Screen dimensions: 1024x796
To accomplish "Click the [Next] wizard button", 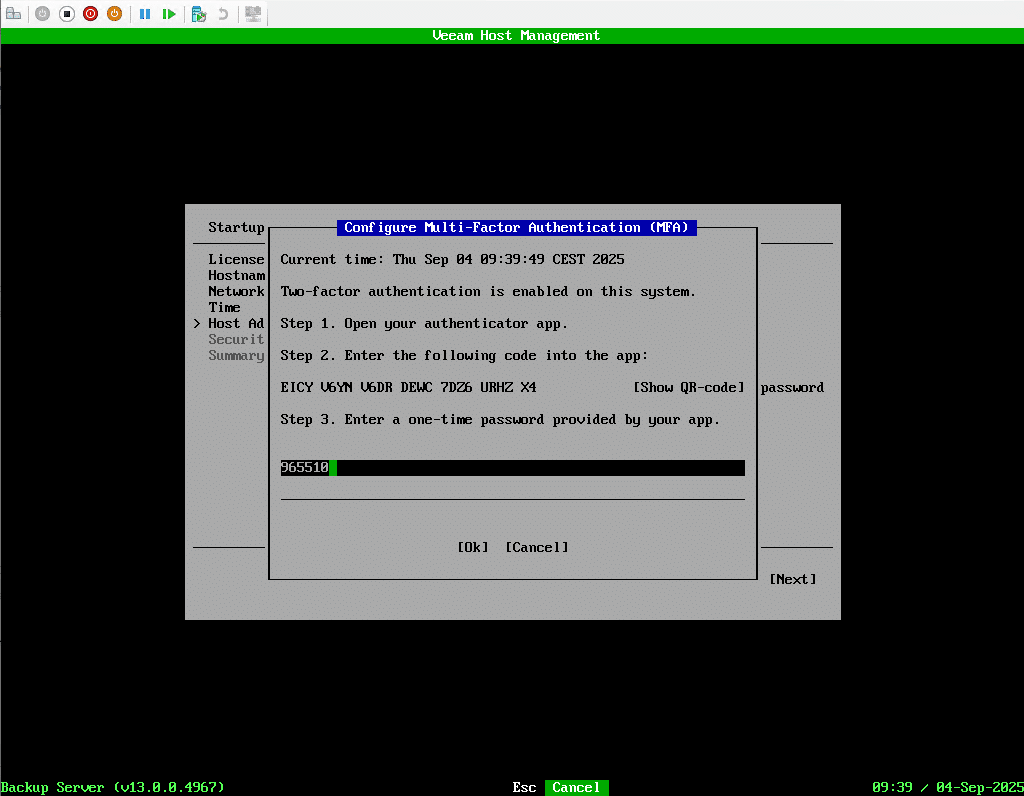I will (x=792, y=579).
